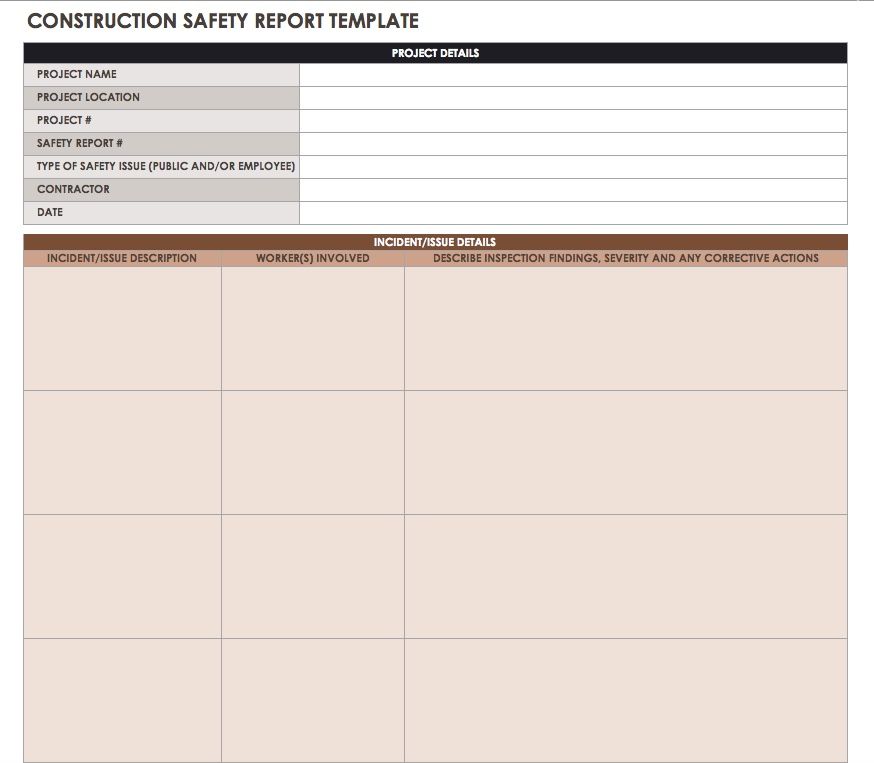Select the Safety Report # input cell

point(572,144)
